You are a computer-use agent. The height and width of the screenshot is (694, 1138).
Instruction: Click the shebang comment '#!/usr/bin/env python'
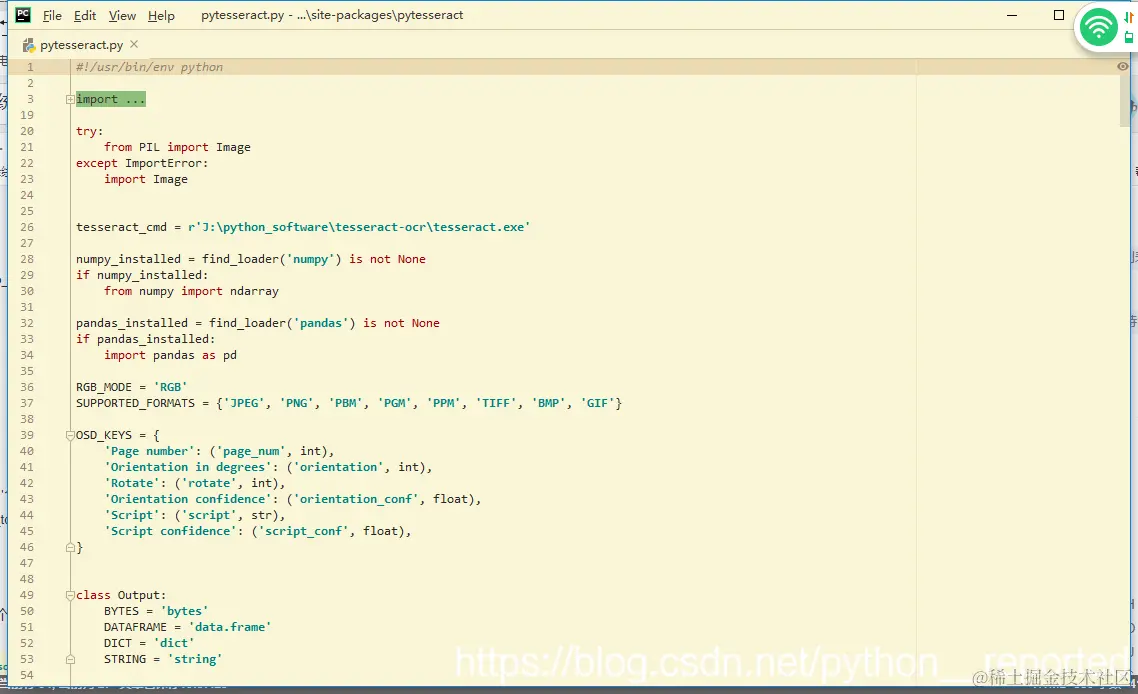(150, 67)
